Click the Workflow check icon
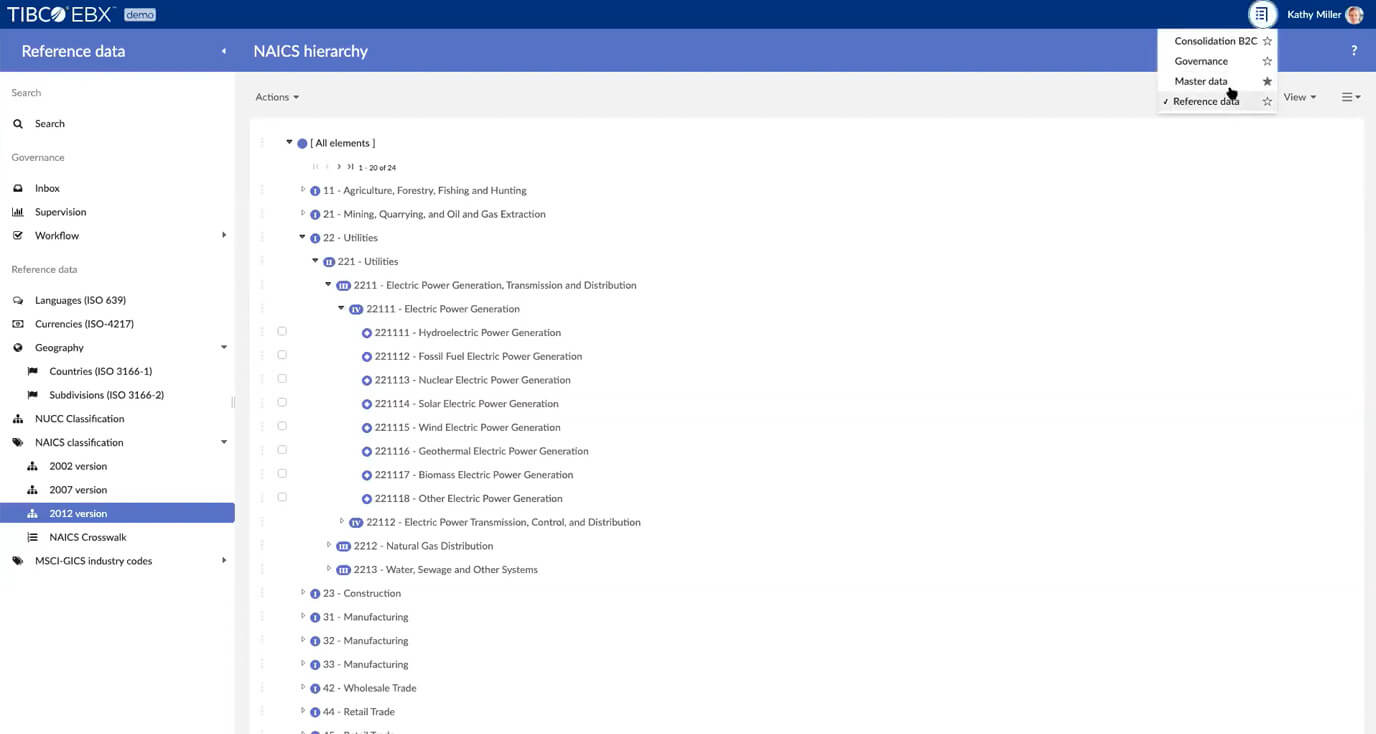 [18, 236]
